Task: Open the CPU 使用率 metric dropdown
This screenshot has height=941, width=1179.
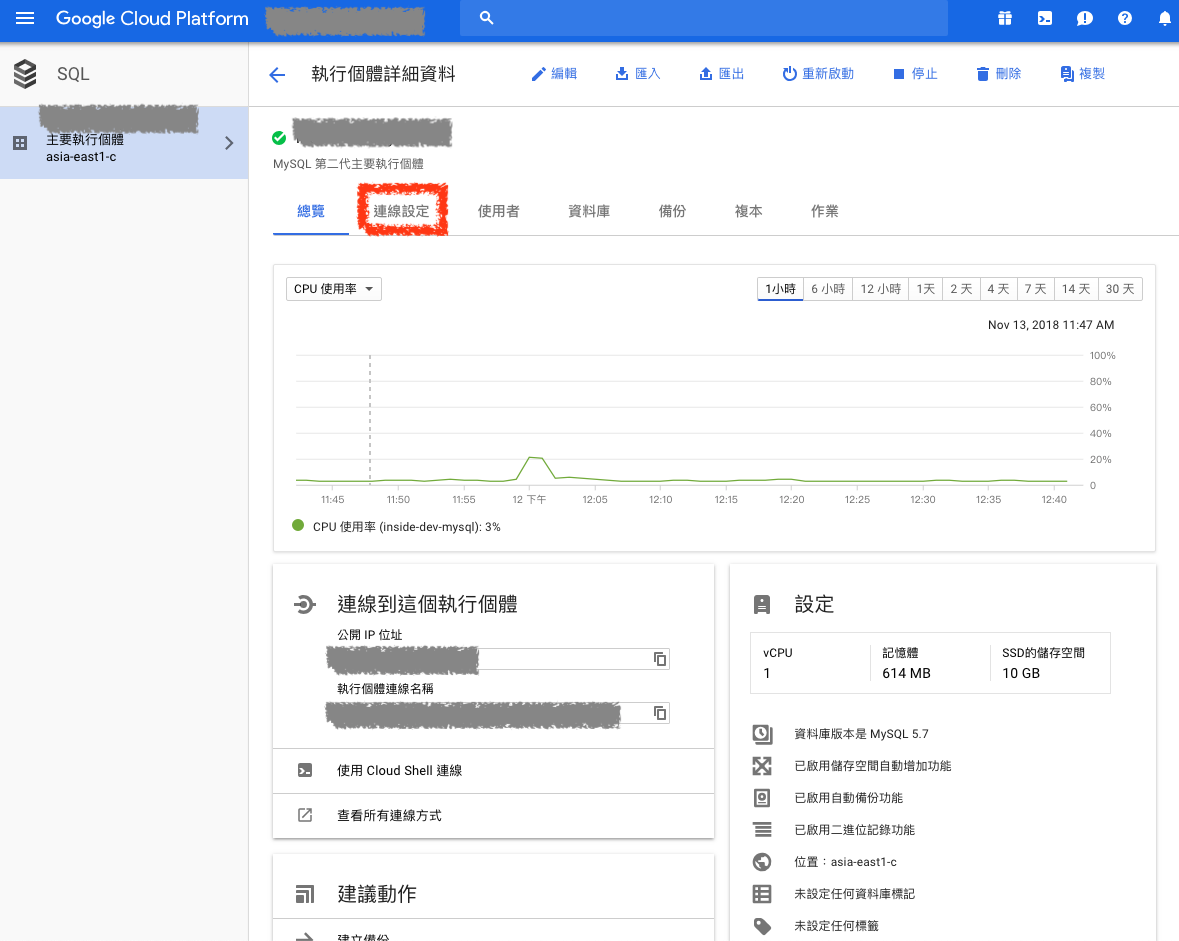Action: tap(333, 289)
